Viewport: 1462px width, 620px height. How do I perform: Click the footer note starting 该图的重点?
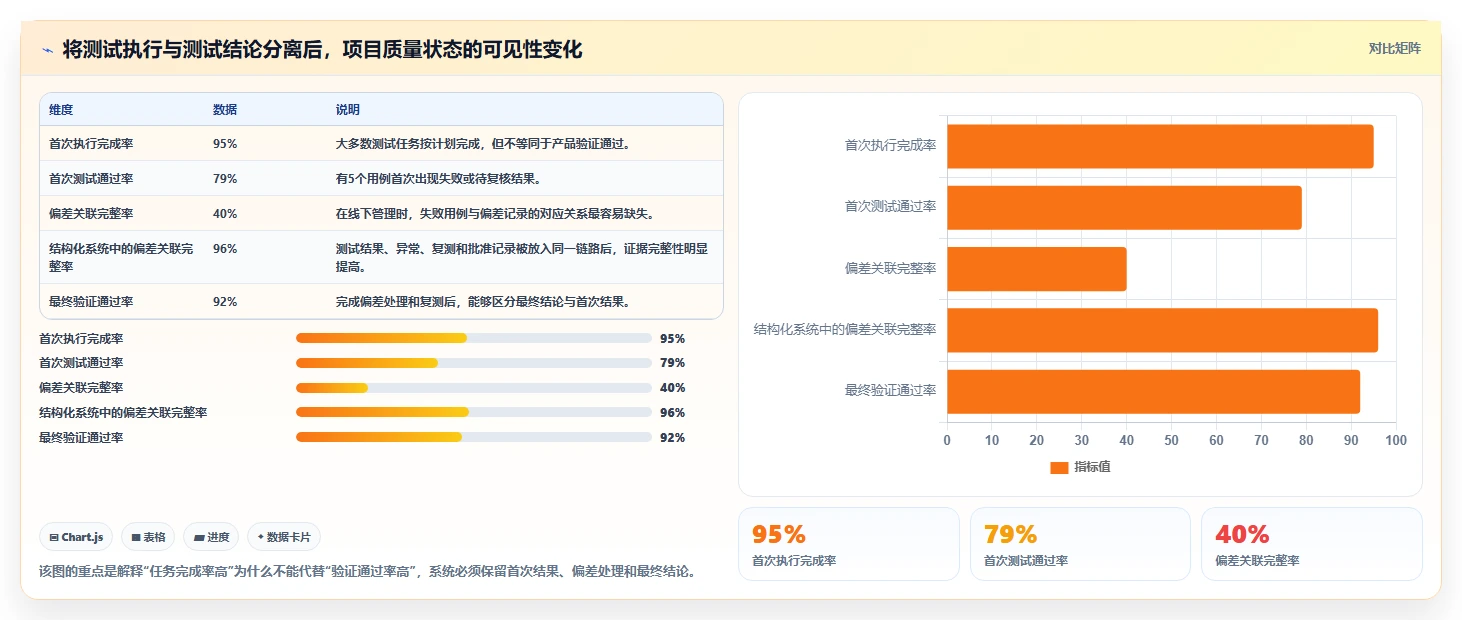(x=367, y=572)
